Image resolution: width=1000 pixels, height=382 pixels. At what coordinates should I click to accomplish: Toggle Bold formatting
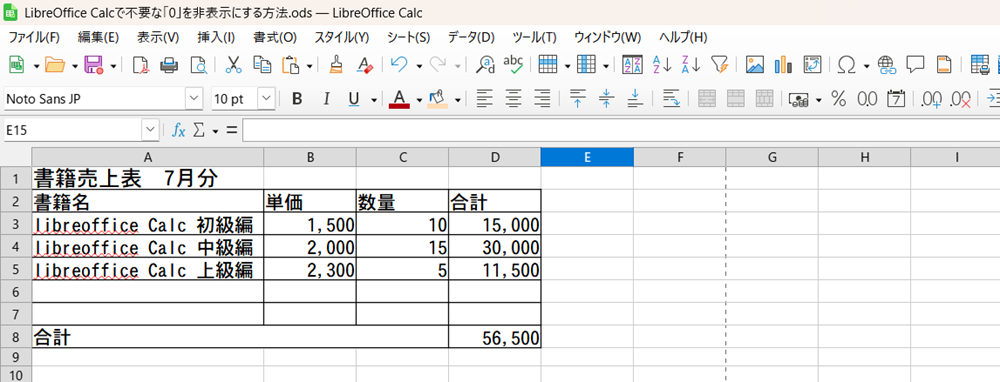pyautogui.click(x=297, y=99)
